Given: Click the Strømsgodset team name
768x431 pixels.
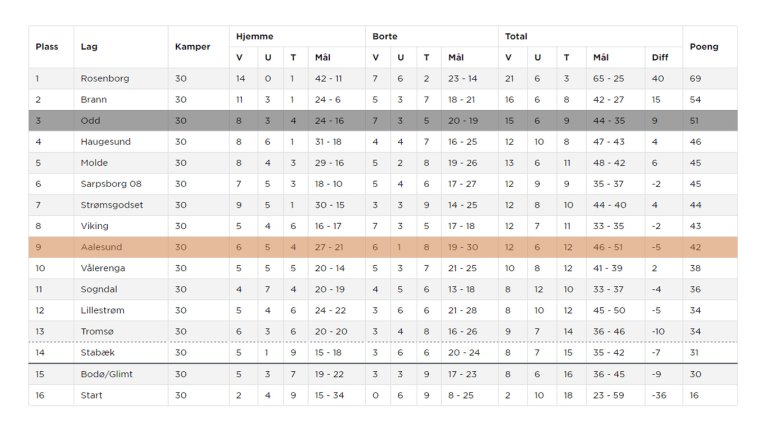Looking at the screenshot, I should (x=110, y=205).
